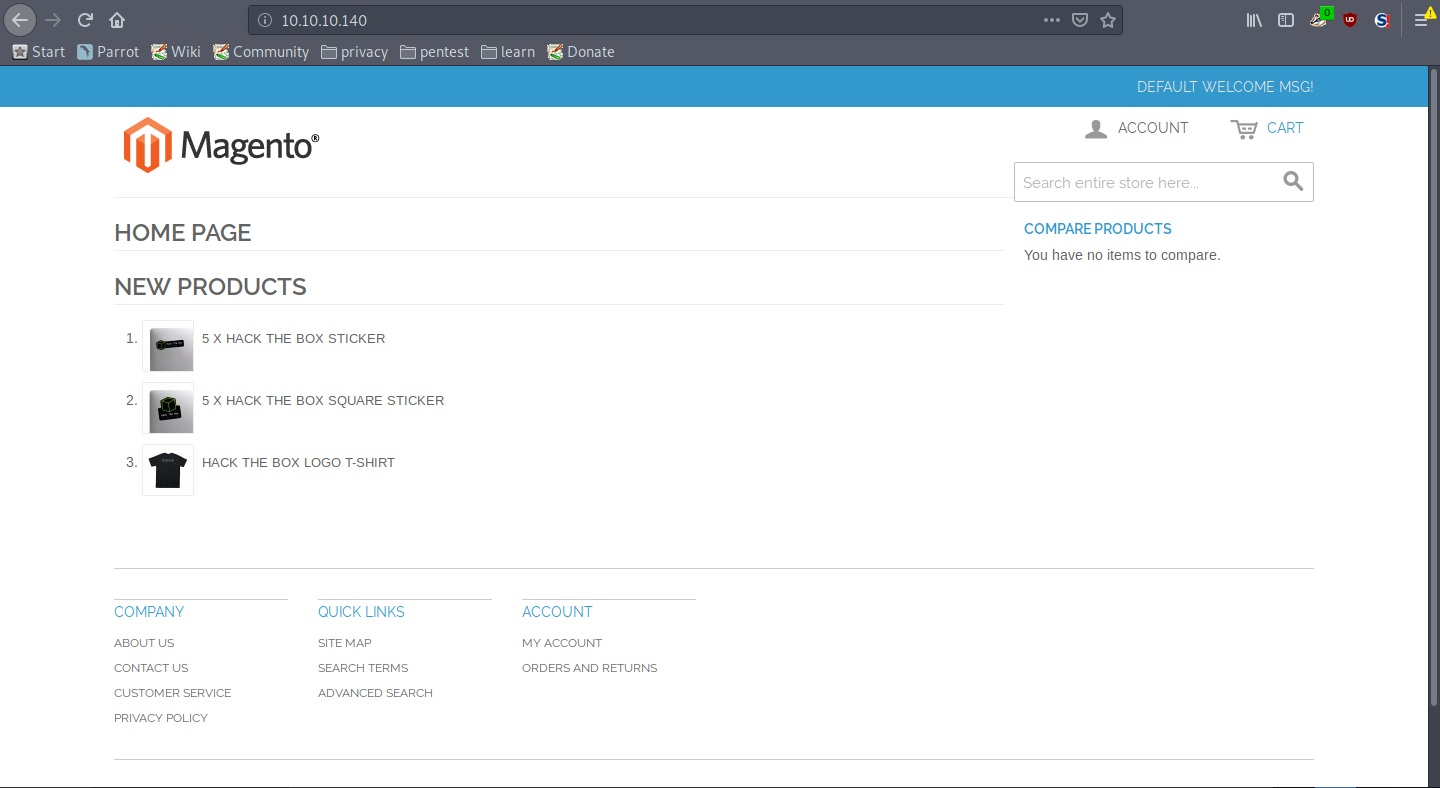This screenshot has width=1440, height=788.
Task: Open the Account person icon
Action: [1096, 128]
